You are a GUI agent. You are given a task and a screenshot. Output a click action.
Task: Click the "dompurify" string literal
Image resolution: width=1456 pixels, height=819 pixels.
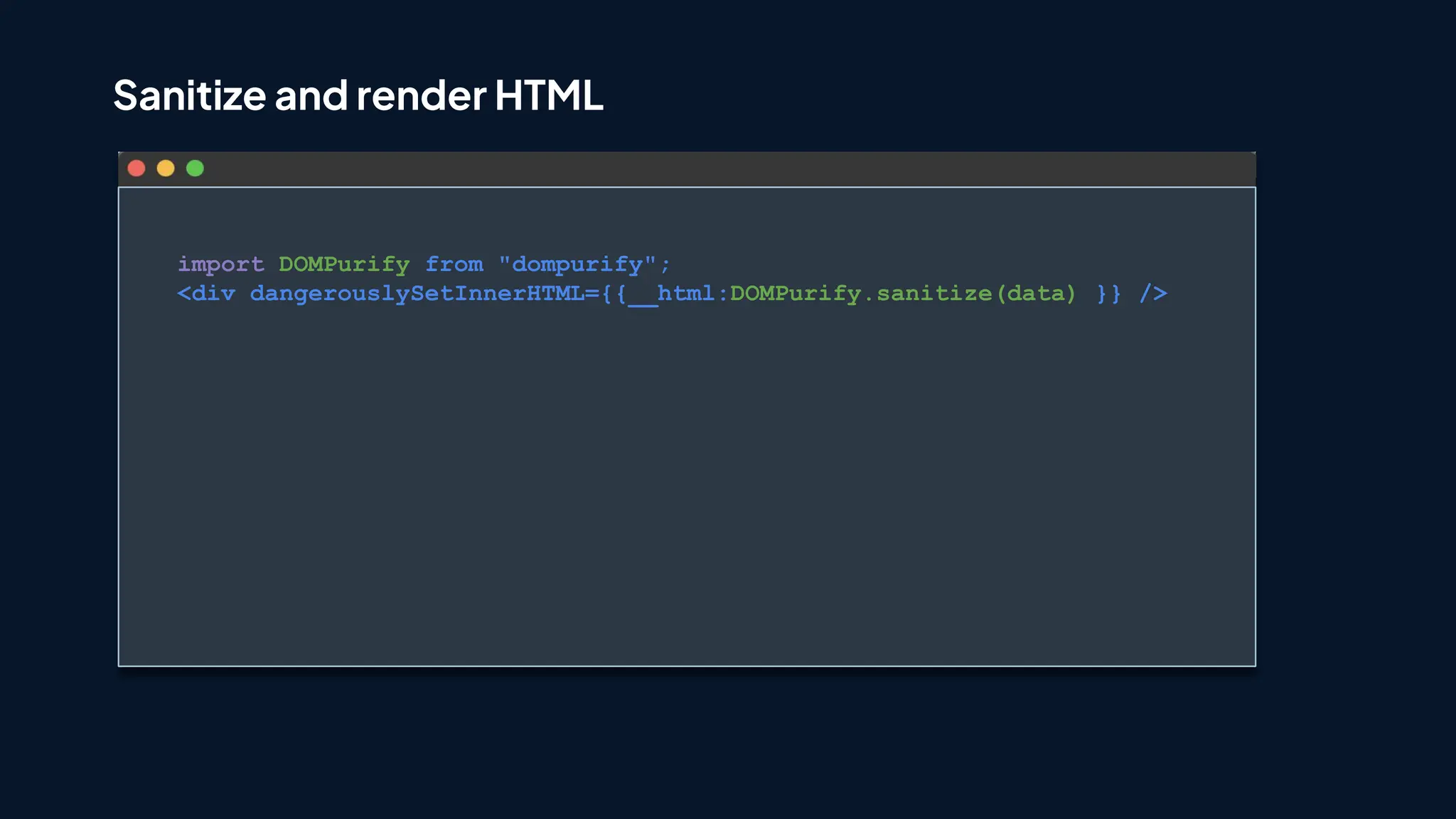click(577, 264)
